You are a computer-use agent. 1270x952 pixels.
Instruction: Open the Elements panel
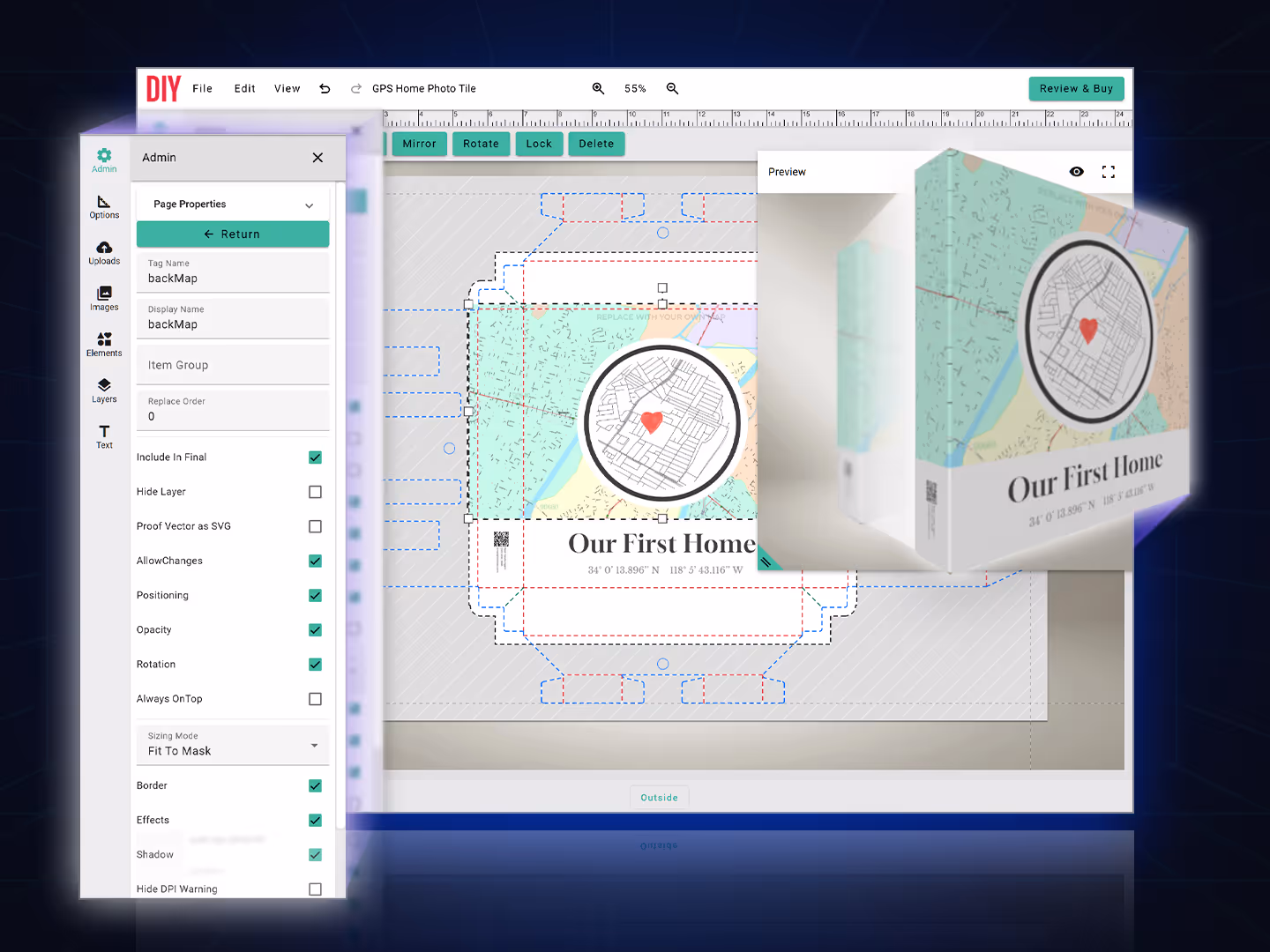(104, 344)
